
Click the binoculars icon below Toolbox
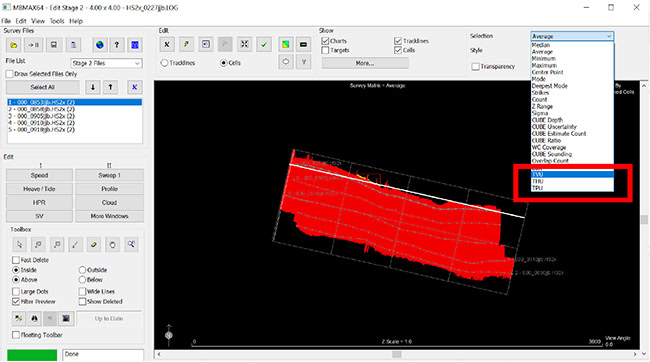[x=34, y=318]
